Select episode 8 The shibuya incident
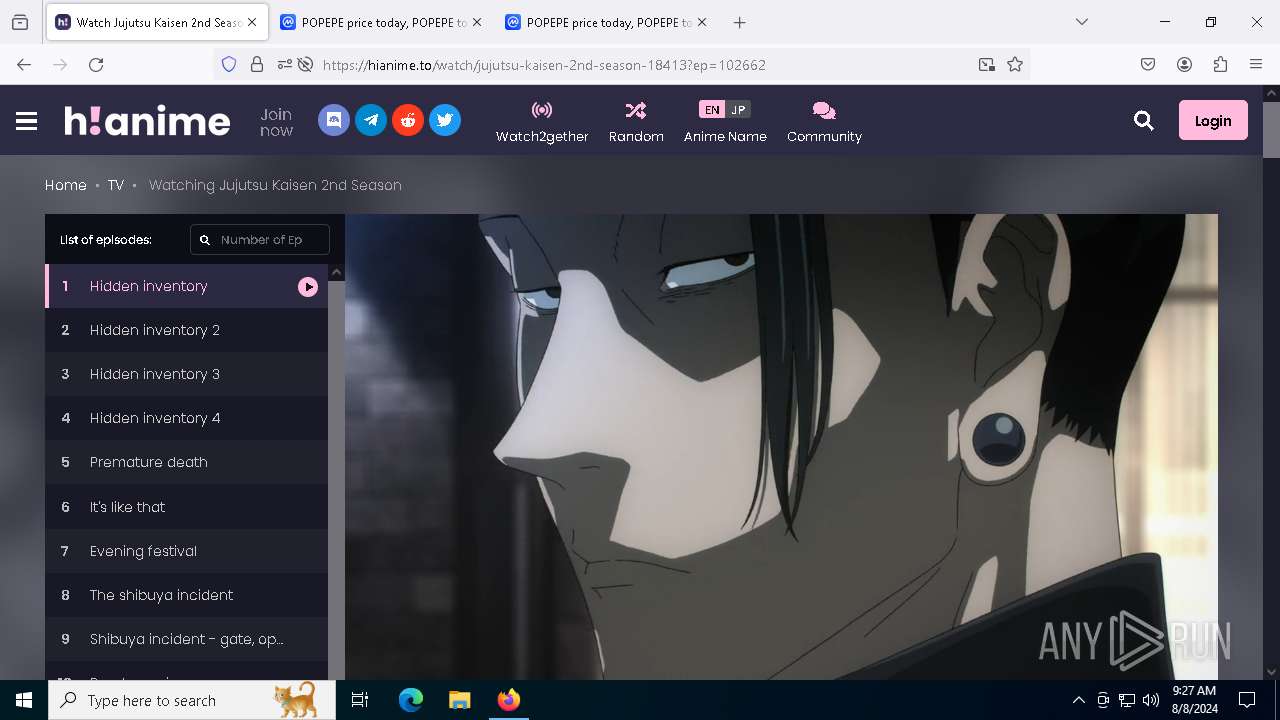 point(186,595)
